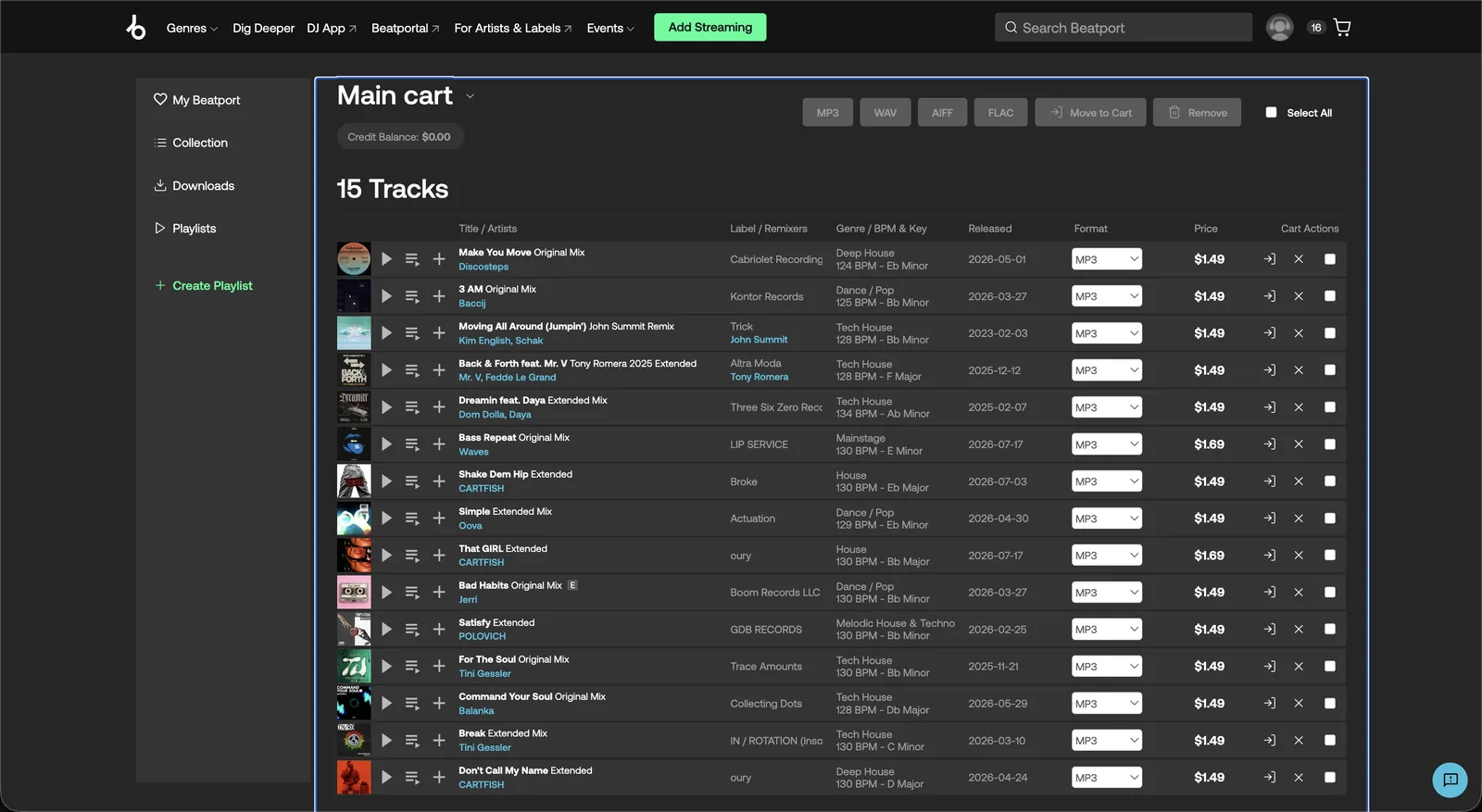The image size is (1482, 812).
Task: Change format for Satisfy Extended
Action: tap(1107, 630)
